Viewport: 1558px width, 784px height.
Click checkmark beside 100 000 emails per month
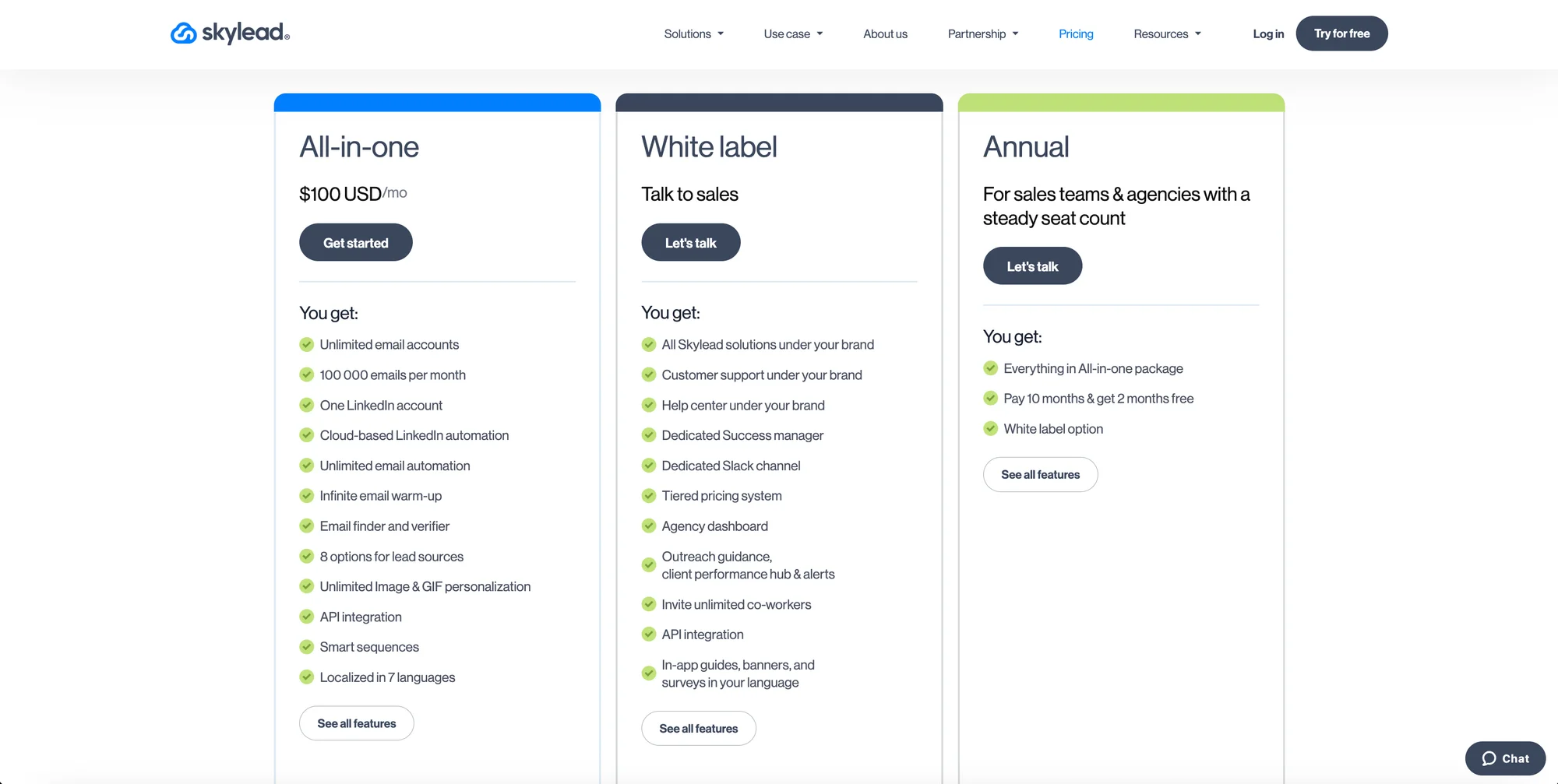click(x=307, y=374)
